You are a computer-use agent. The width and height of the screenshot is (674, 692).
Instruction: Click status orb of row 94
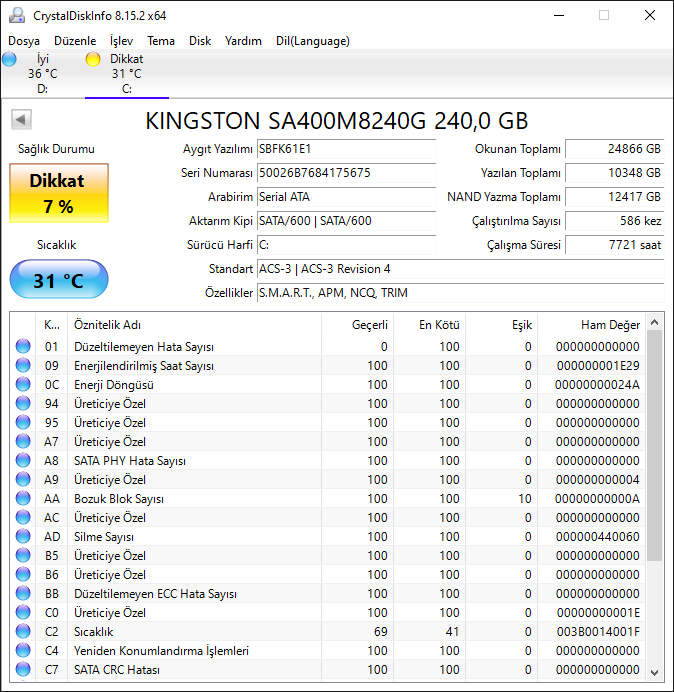click(23, 403)
